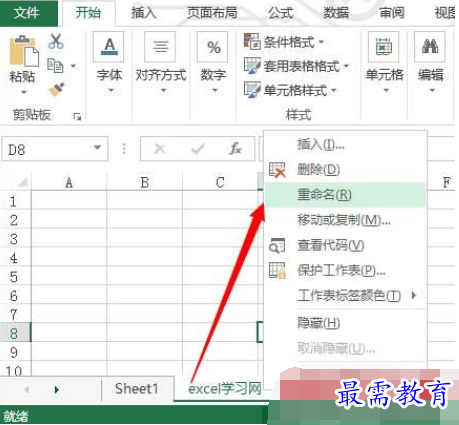Expand the 字体 group dropdown arrow
This screenshot has width=459, height=425.
pos(111,90)
